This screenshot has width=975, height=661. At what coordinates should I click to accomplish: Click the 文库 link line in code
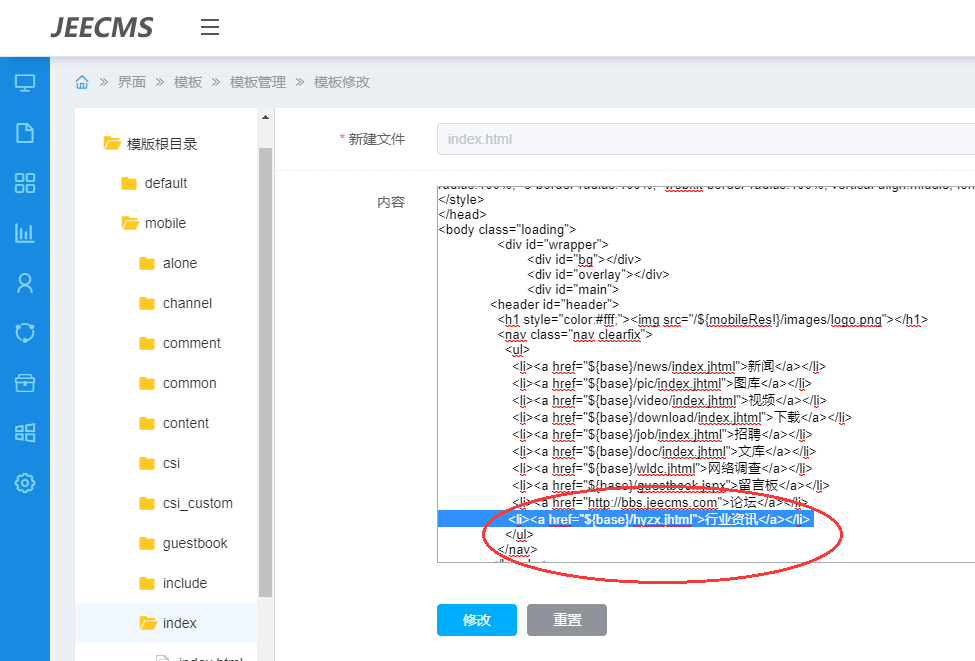(x=664, y=451)
